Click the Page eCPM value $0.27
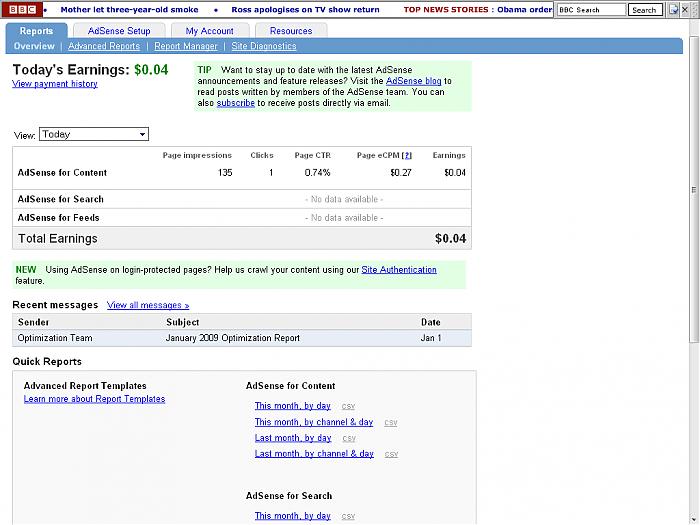Screen dimensions: 700x525 (x=401, y=173)
